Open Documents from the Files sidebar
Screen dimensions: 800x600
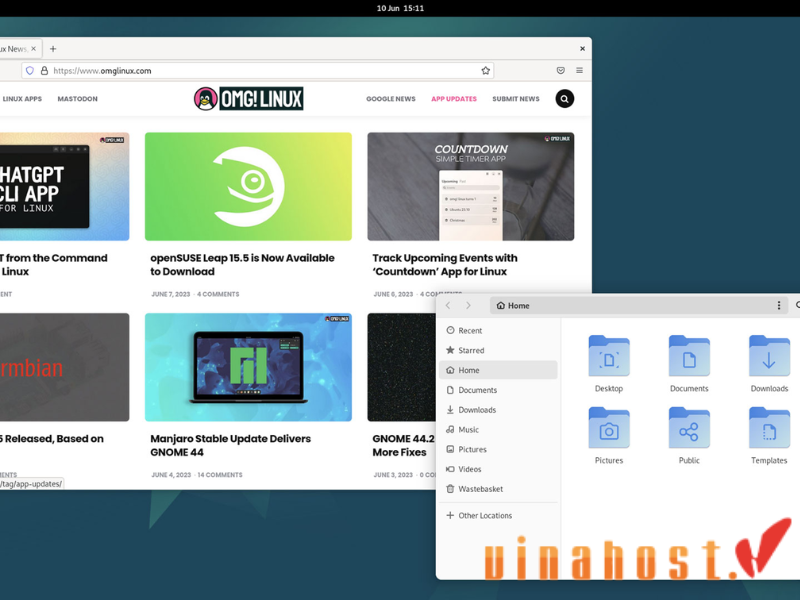[x=498, y=390]
